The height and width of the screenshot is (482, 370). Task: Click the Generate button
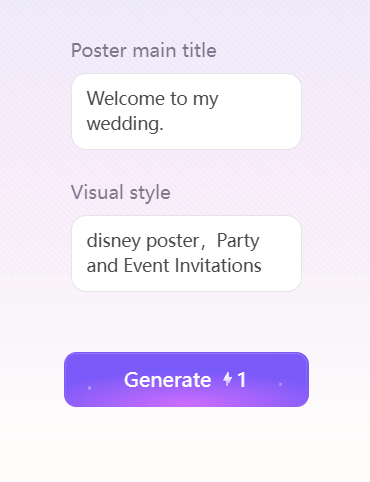point(186,379)
